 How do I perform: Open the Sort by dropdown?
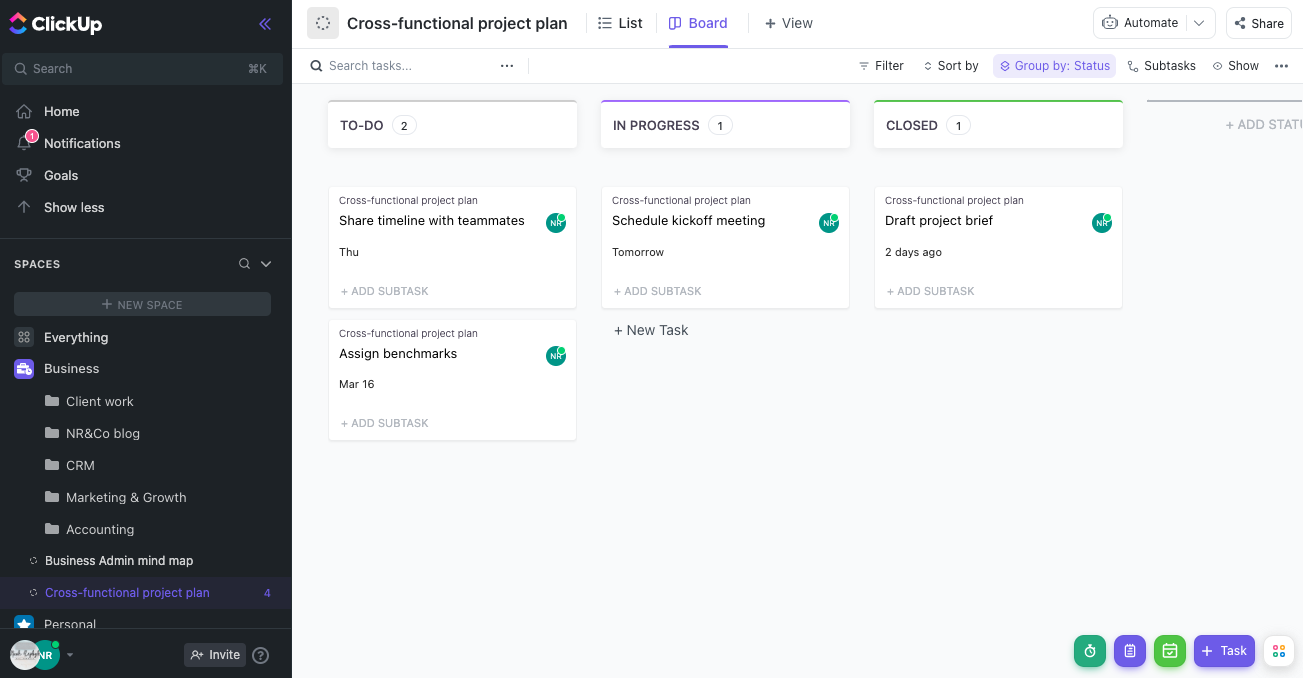point(950,66)
